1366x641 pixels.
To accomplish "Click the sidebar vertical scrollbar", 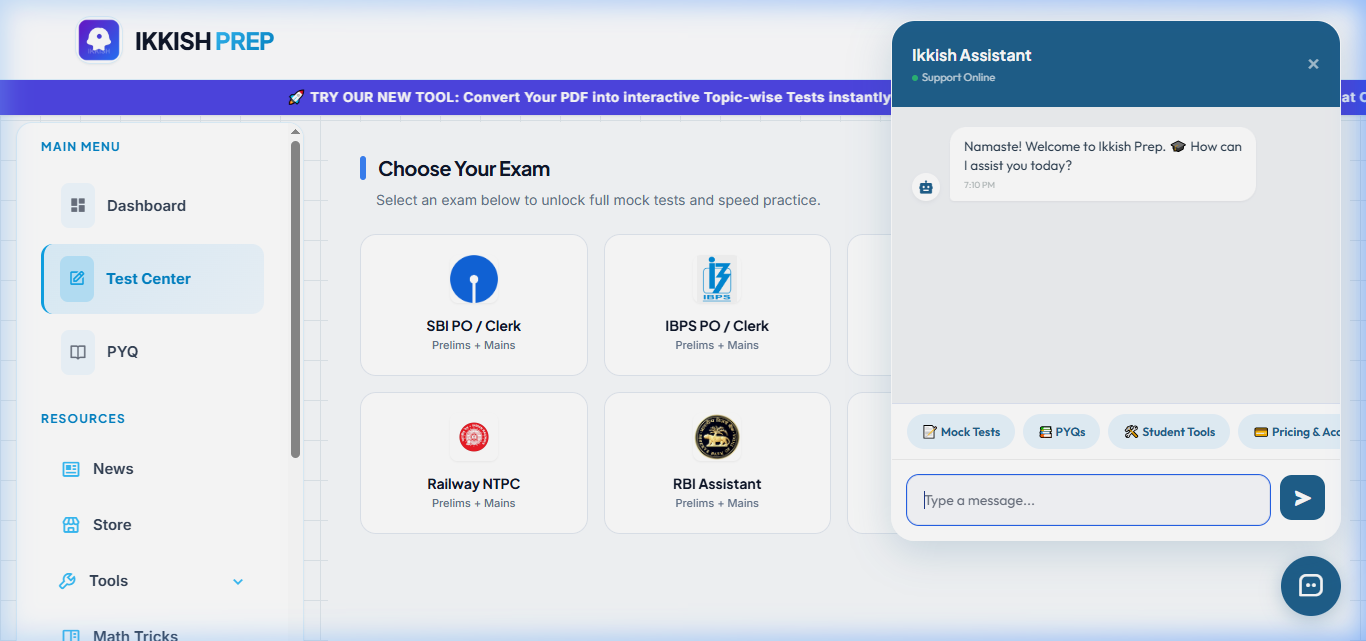I will pos(295,299).
